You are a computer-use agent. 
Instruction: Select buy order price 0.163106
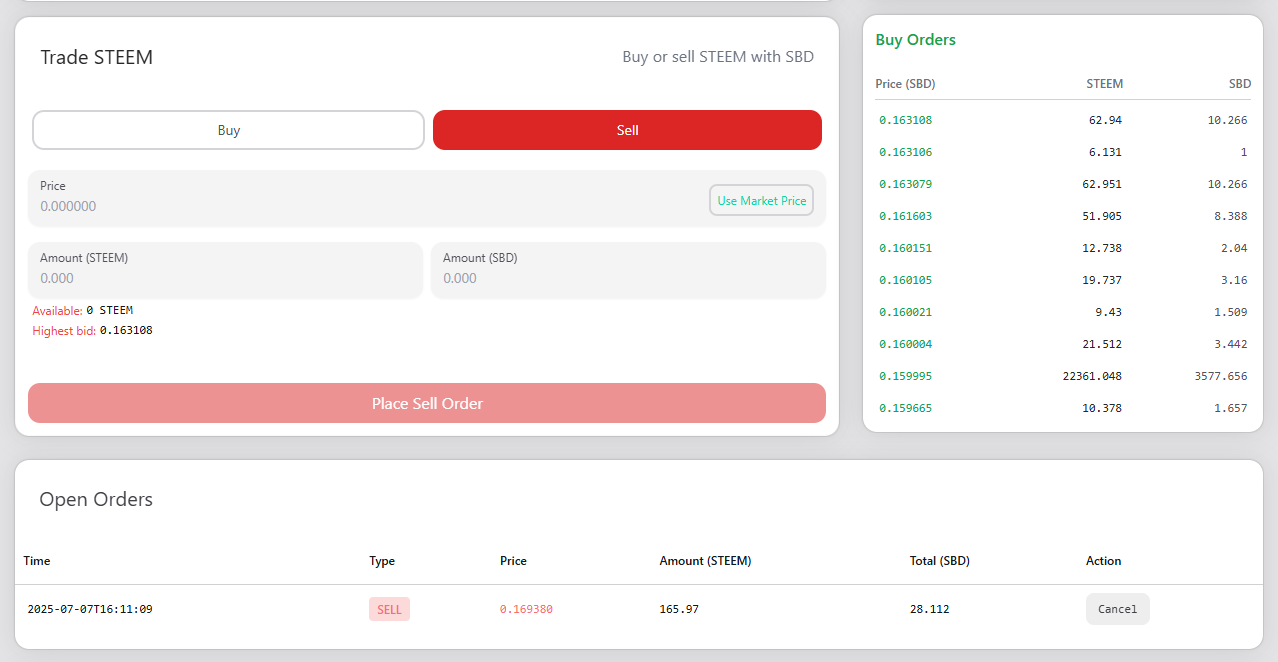906,152
